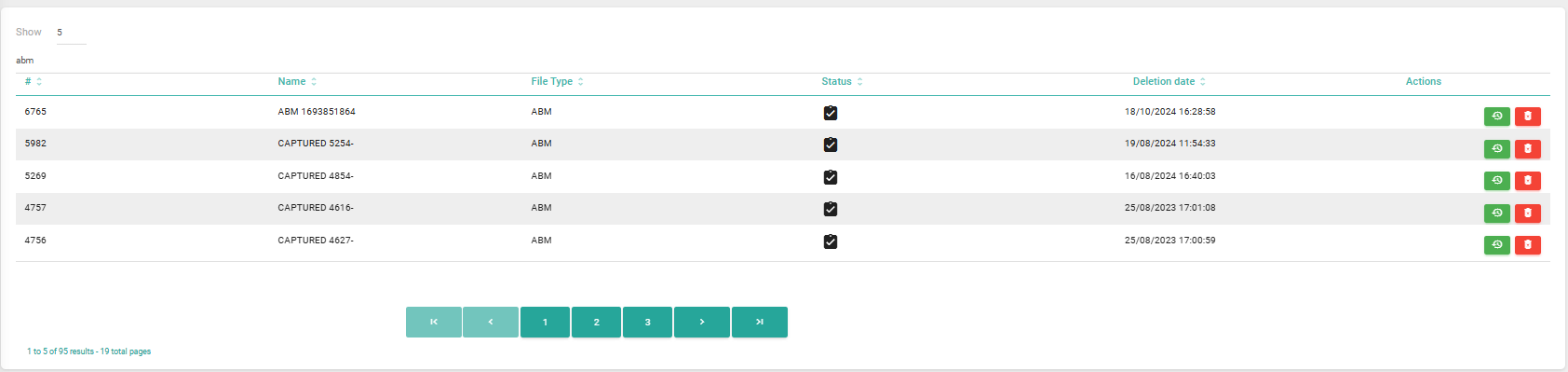Click status check icon for row 6765

pyautogui.click(x=831, y=113)
